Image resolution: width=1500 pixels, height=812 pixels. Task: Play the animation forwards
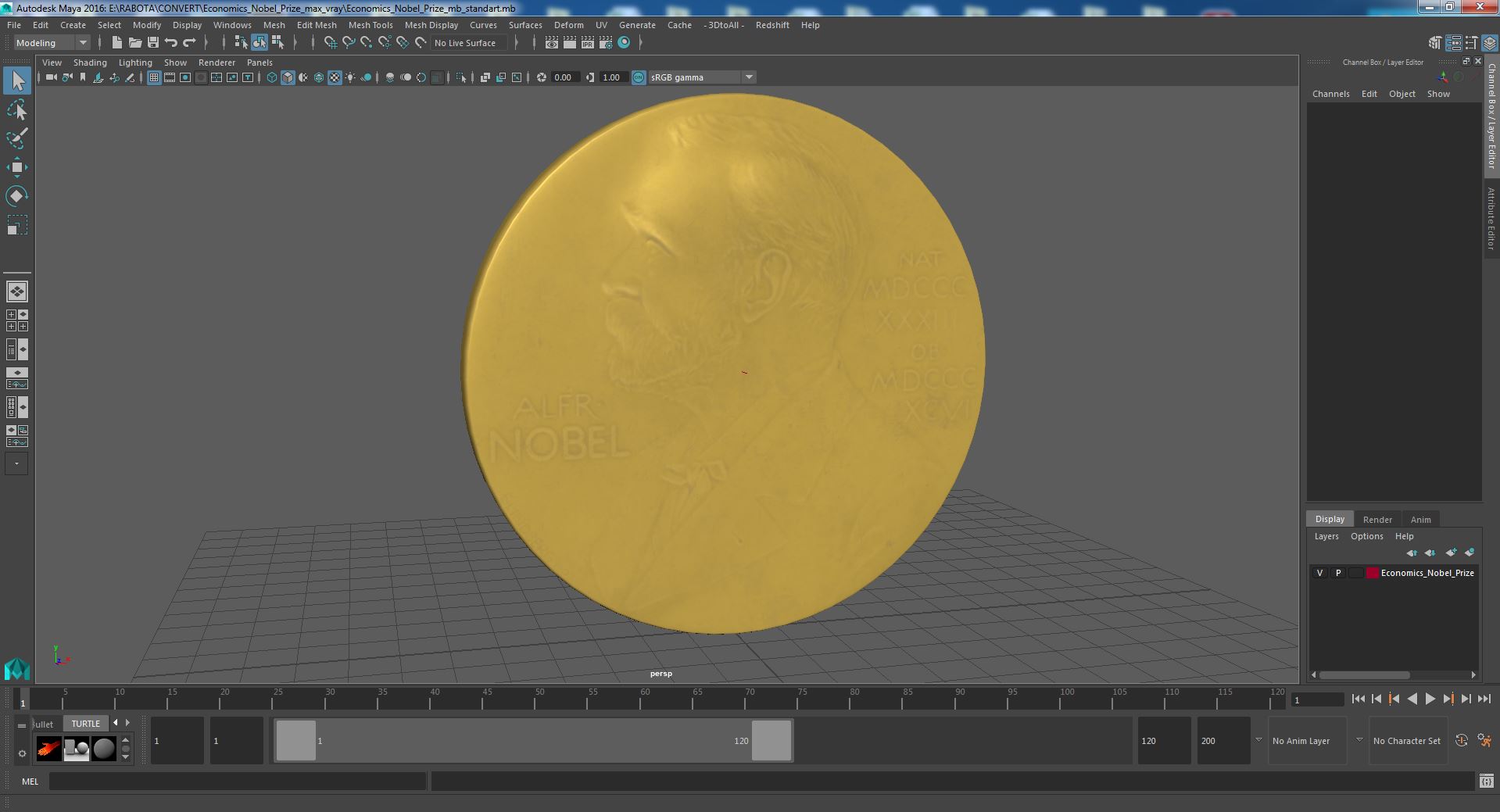[x=1430, y=699]
